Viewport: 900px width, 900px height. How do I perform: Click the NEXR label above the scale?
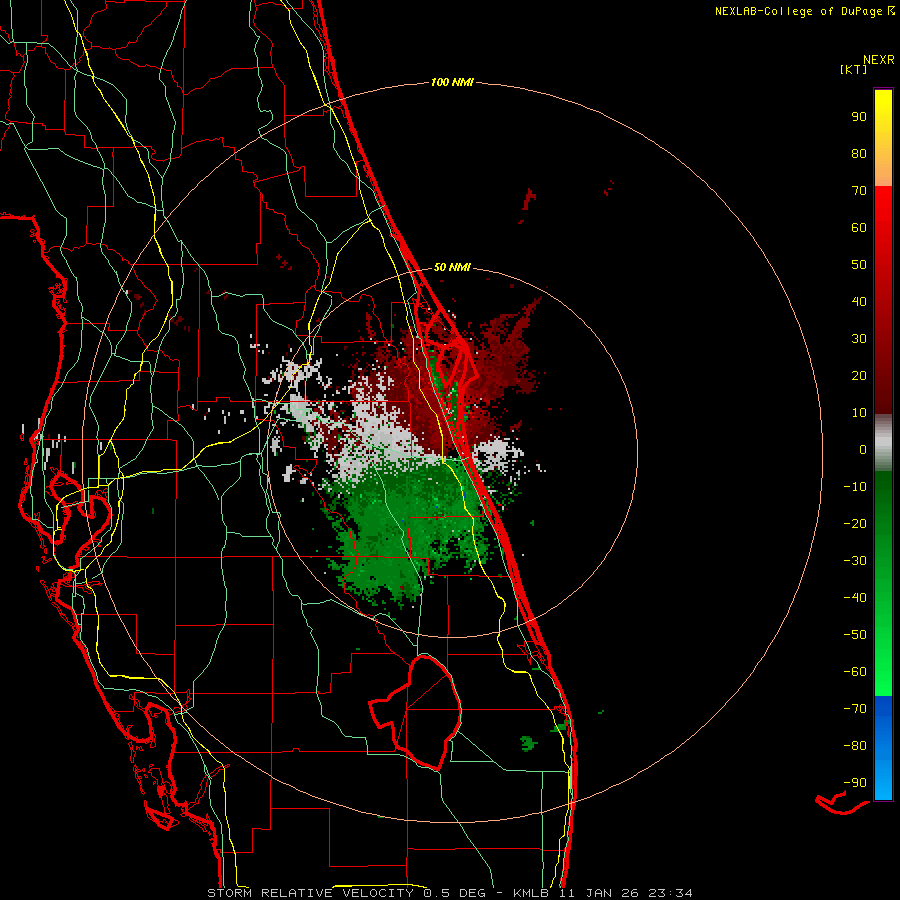pyautogui.click(x=879, y=59)
